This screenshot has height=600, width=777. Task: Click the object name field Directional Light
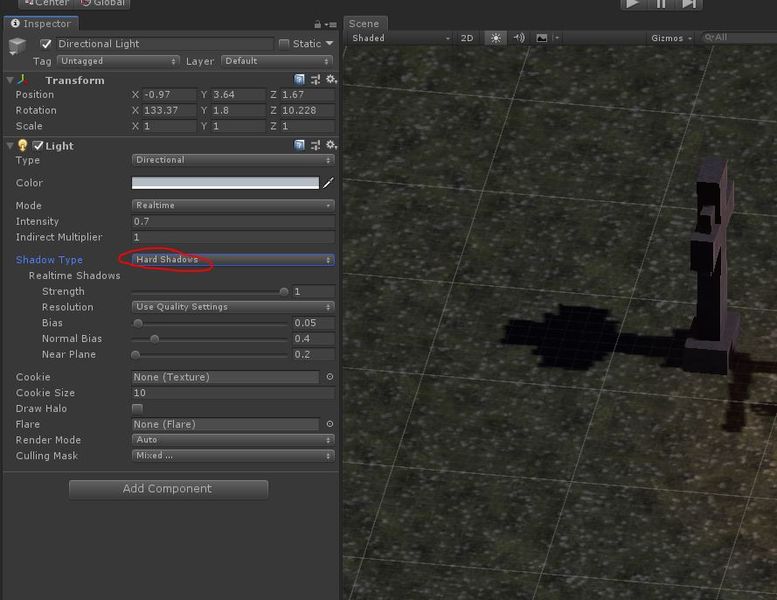click(x=164, y=44)
